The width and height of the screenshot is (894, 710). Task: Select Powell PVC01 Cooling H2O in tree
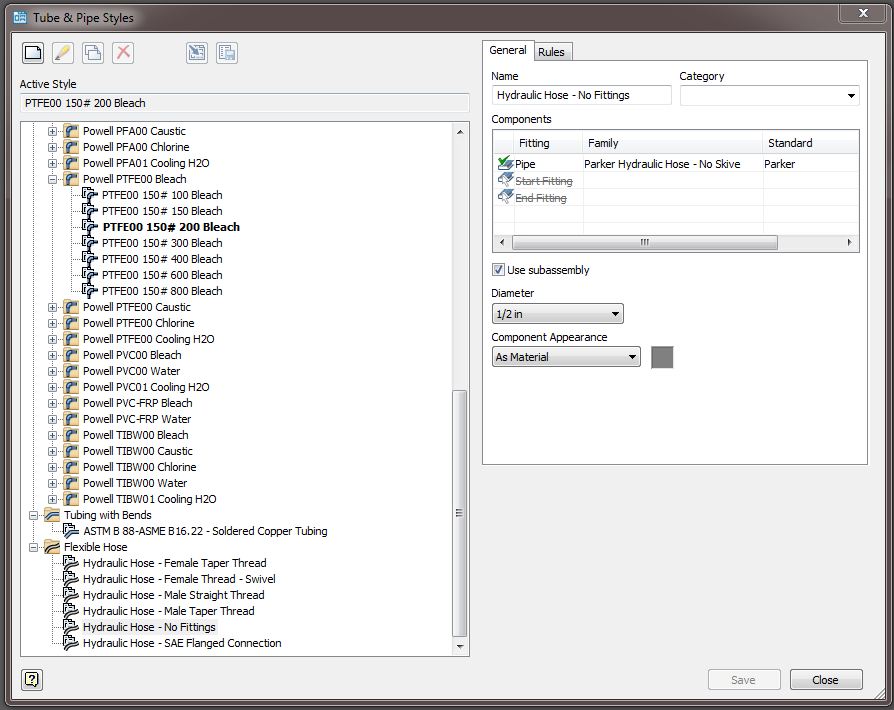[146, 387]
